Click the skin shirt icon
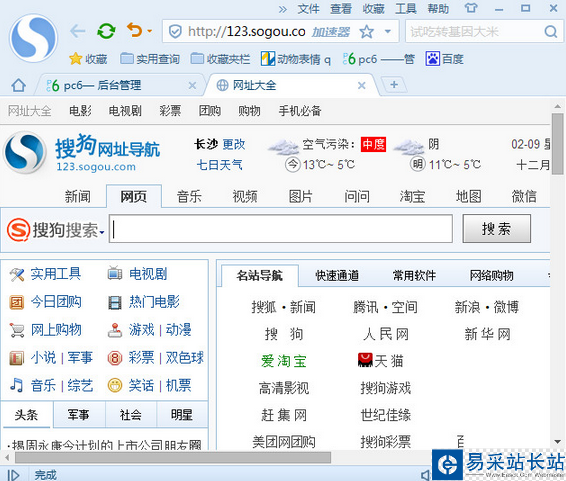The width and height of the screenshot is (566, 481). 471,8
